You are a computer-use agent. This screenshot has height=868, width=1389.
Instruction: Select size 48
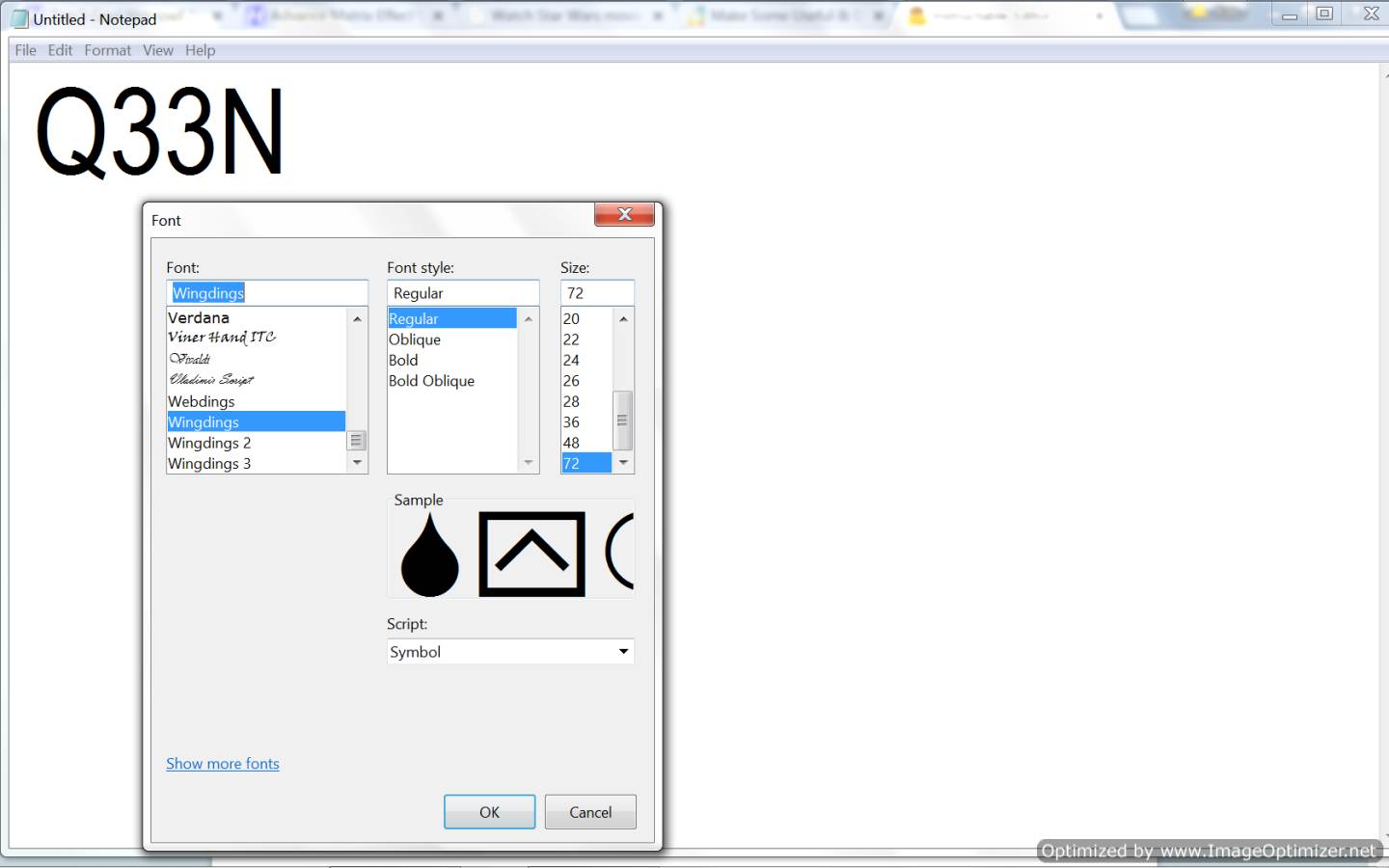click(x=586, y=443)
